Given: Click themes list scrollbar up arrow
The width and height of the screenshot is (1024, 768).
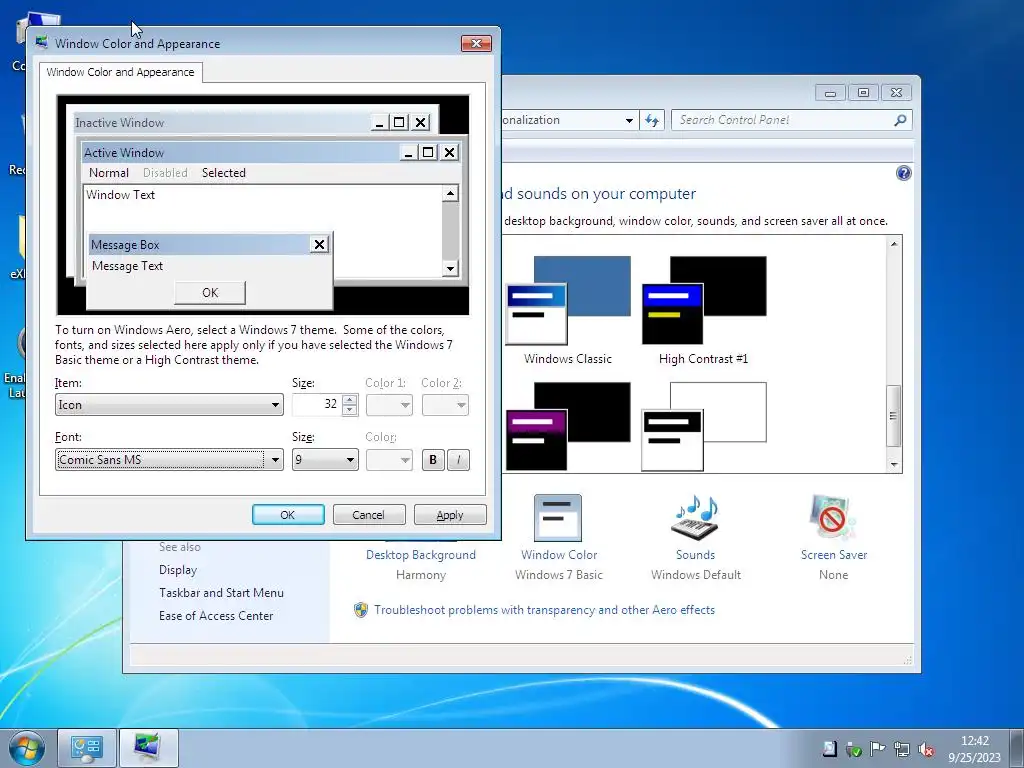Looking at the screenshot, I should point(894,244).
